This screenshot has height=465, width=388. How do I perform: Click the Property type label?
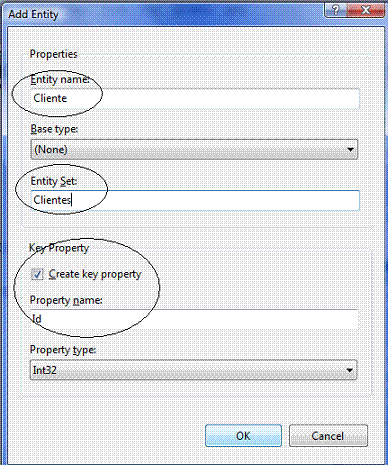pyautogui.click(x=63, y=350)
